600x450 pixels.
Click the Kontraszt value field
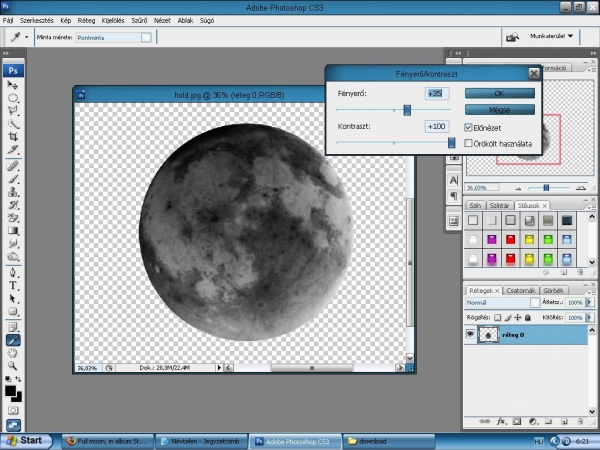pyautogui.click(x=437, y=126)
